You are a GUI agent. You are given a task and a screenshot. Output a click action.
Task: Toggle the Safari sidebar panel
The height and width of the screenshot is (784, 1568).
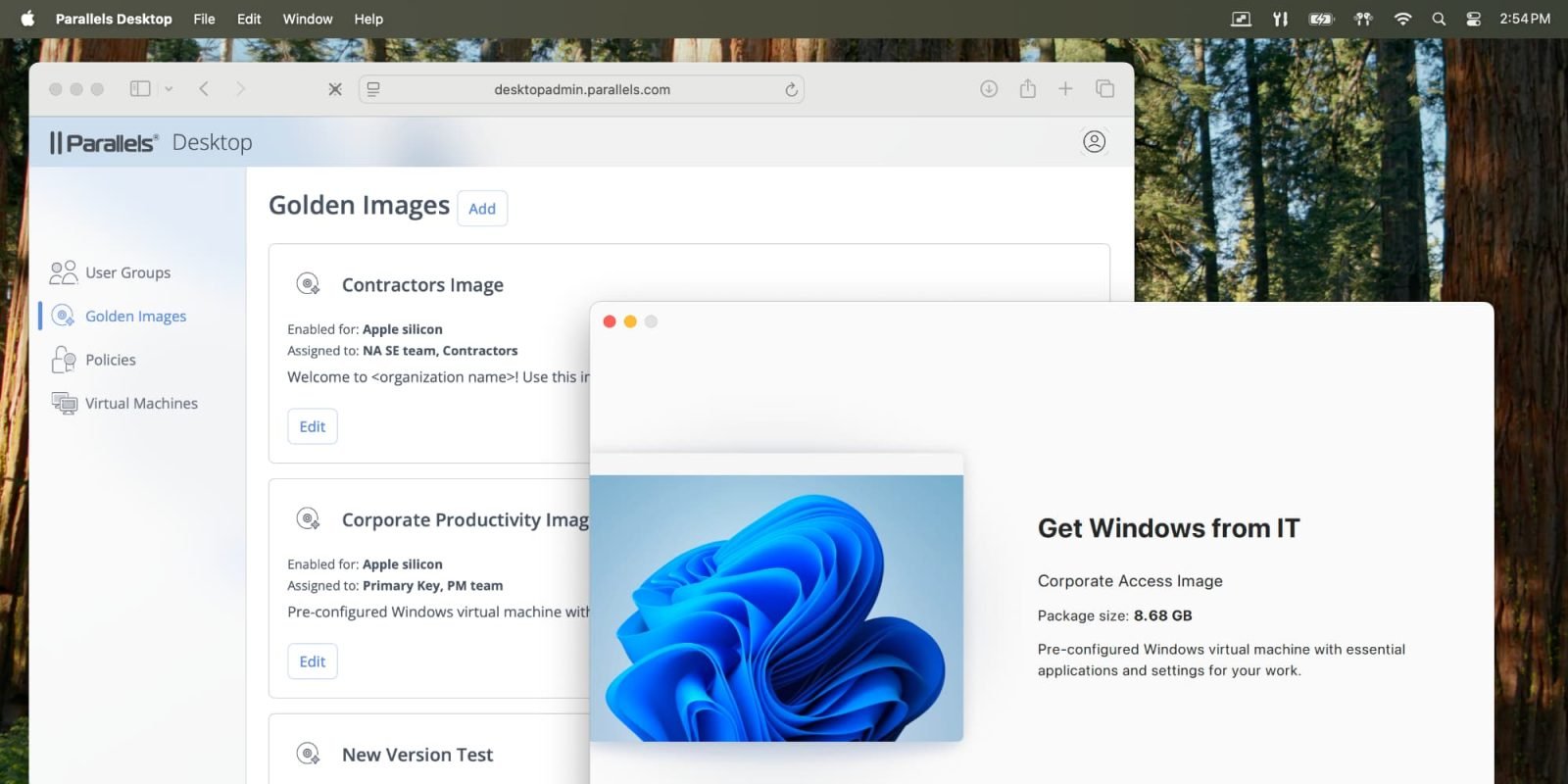140,89
